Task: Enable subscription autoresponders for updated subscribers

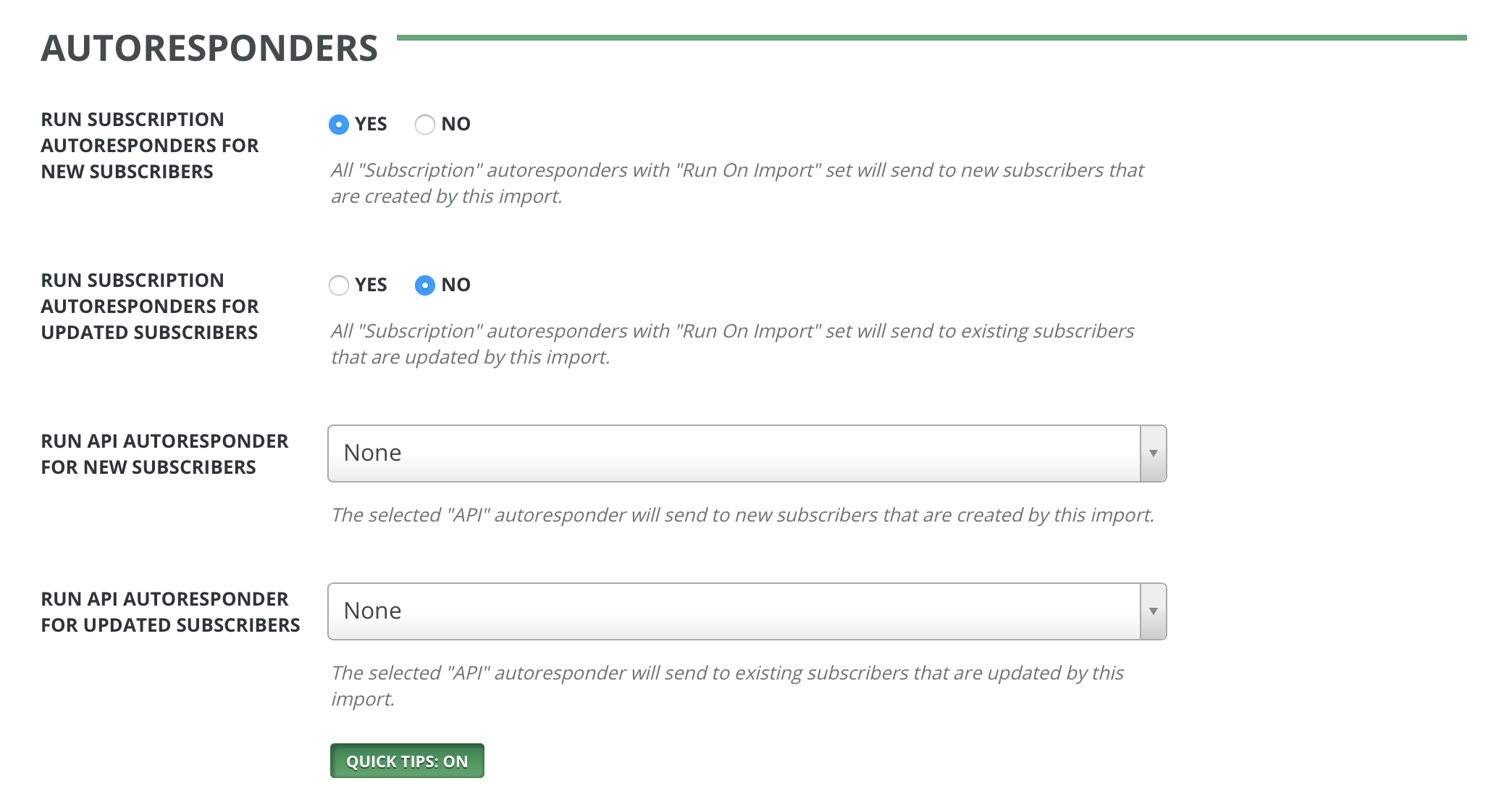Action: pyautogui.click(x=339, y=285)
